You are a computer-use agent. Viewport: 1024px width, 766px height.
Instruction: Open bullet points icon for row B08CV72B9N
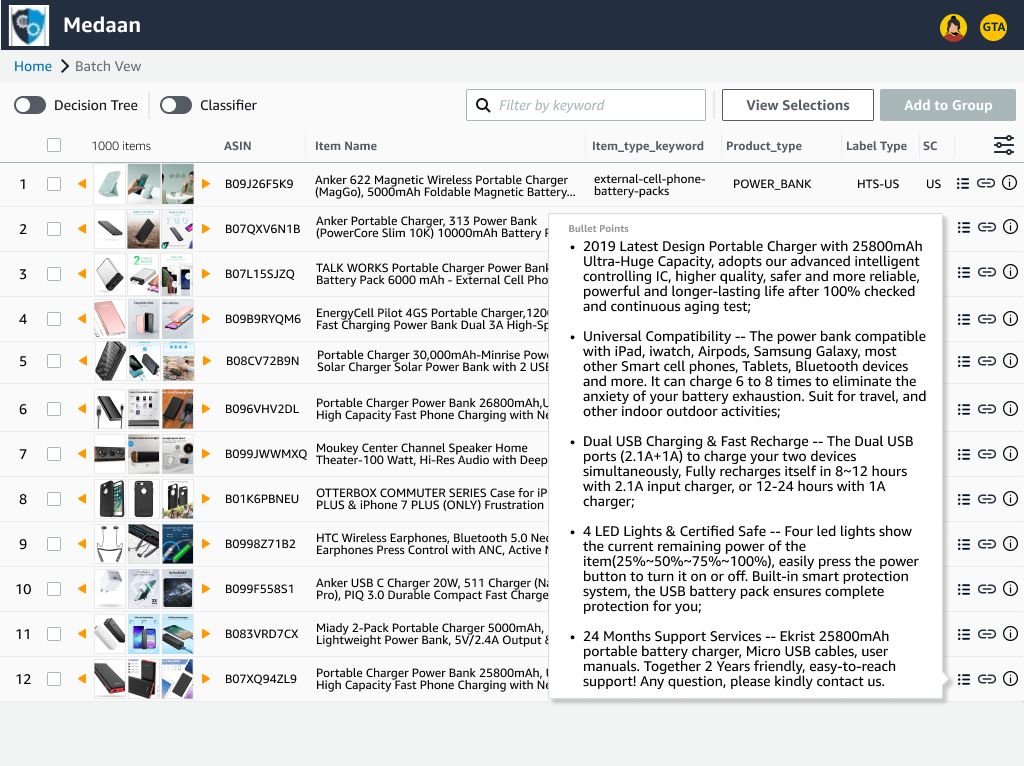coord(963,361)
